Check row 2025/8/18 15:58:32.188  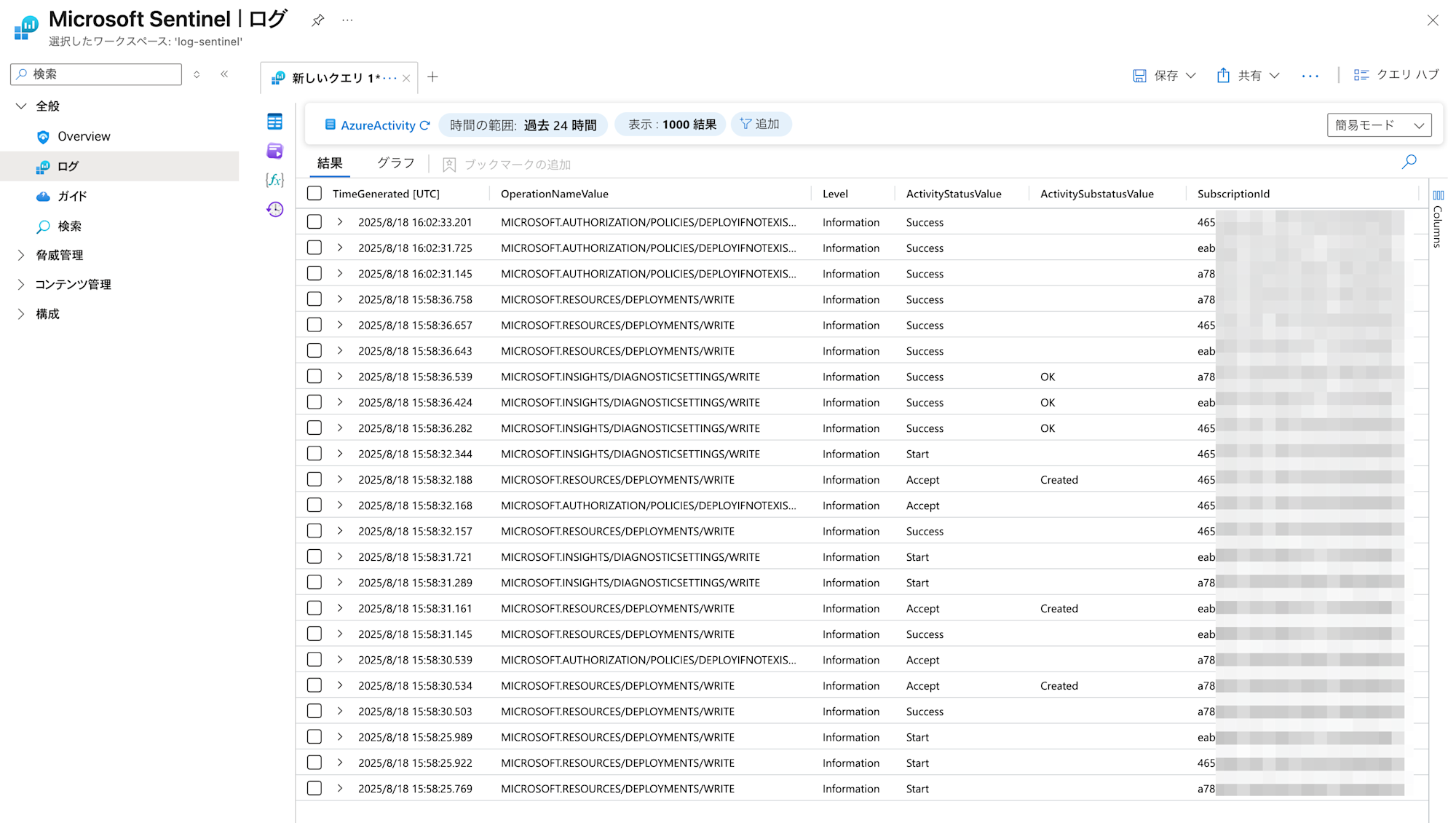pyautogui.click(x=314, y=479)
